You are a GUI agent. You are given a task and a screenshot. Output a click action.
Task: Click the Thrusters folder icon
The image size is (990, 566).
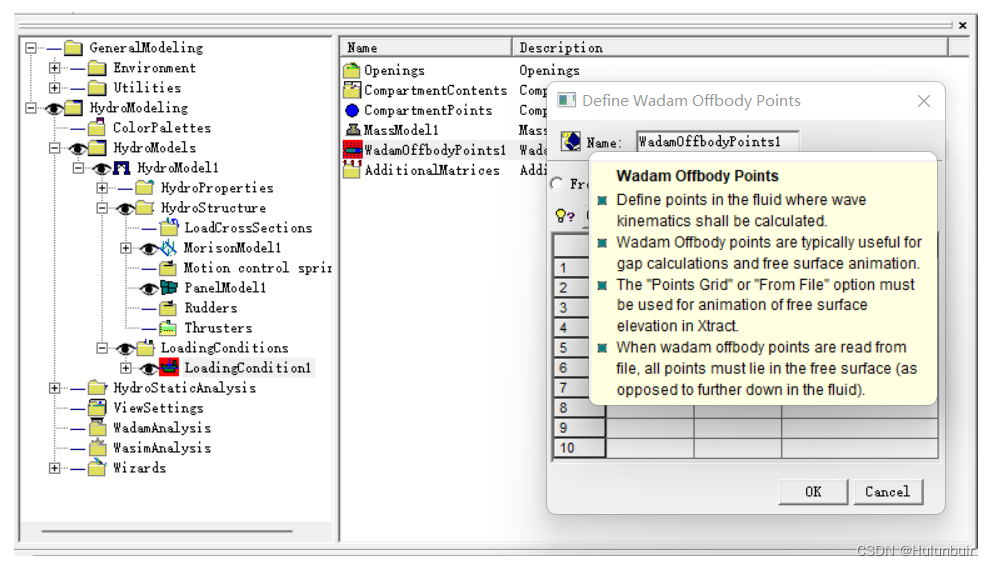click(x=168, y=328)
